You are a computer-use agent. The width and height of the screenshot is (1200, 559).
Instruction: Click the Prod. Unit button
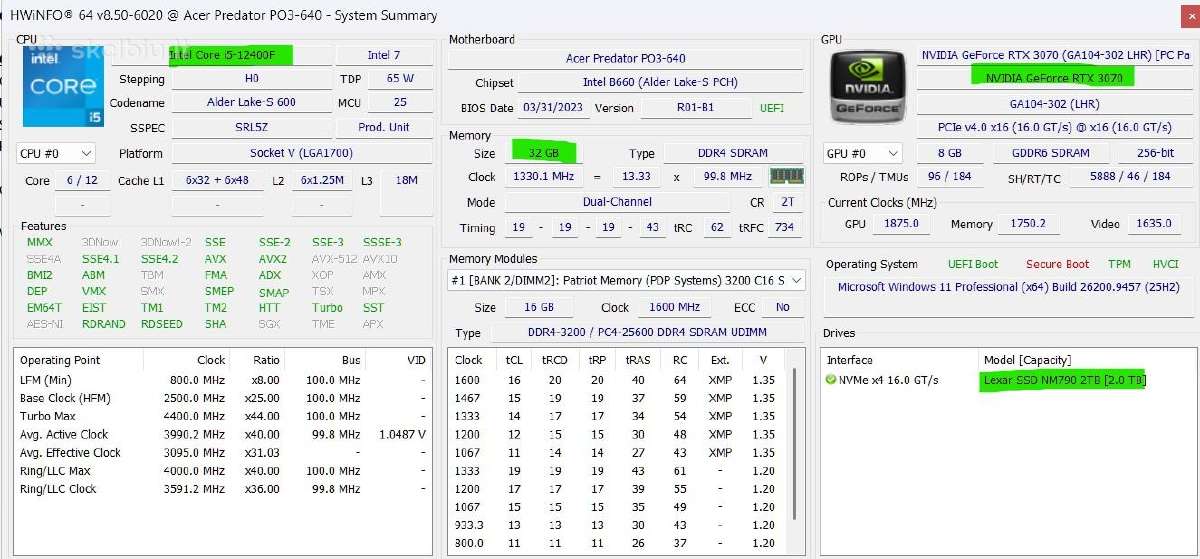pos(384,127)
